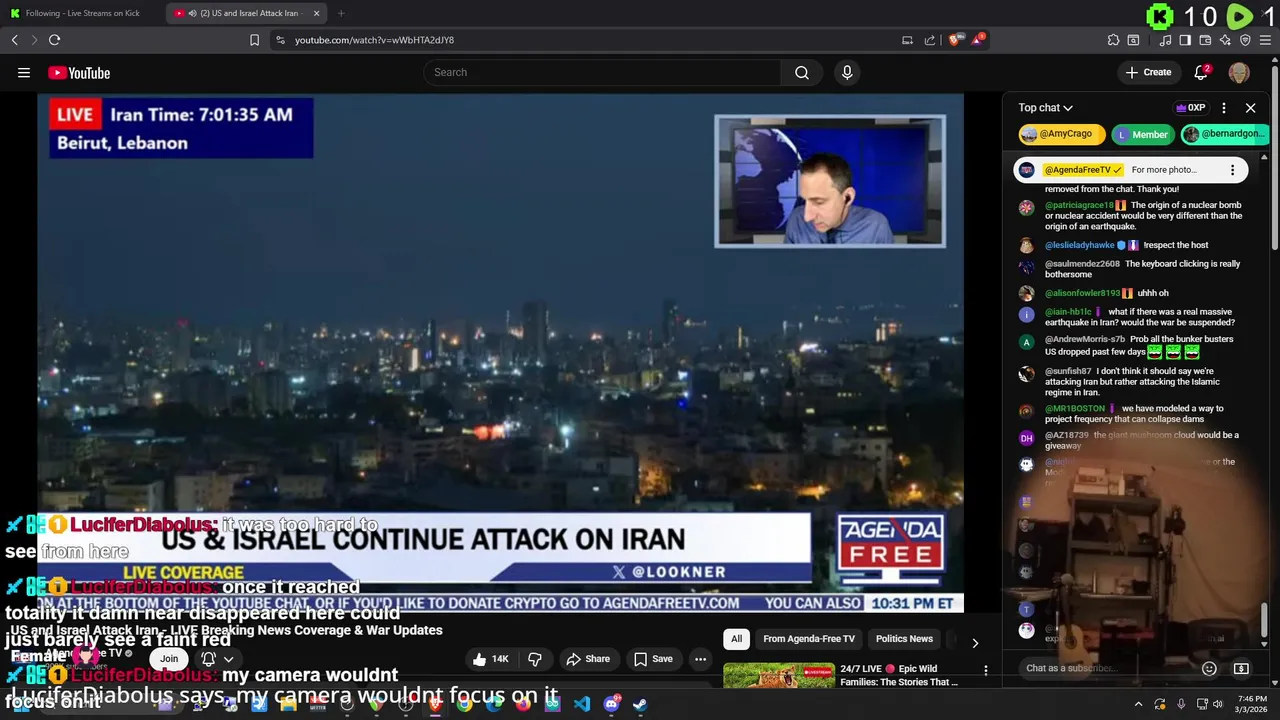Click the @bernardgon chip

click(1225, 134)
